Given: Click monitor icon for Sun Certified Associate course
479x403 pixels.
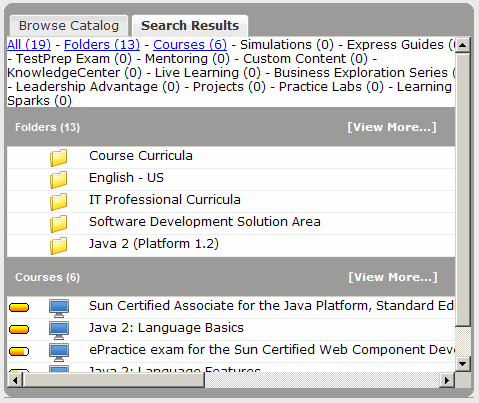Looking at the screenshot, I should [x=59, y=308].
